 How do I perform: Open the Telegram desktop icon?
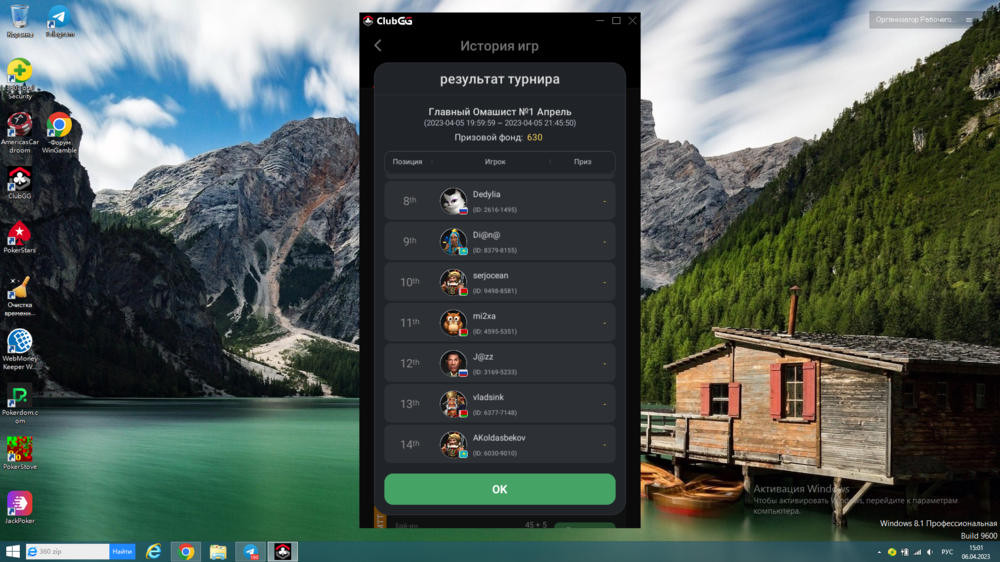(x=59, y=19)
